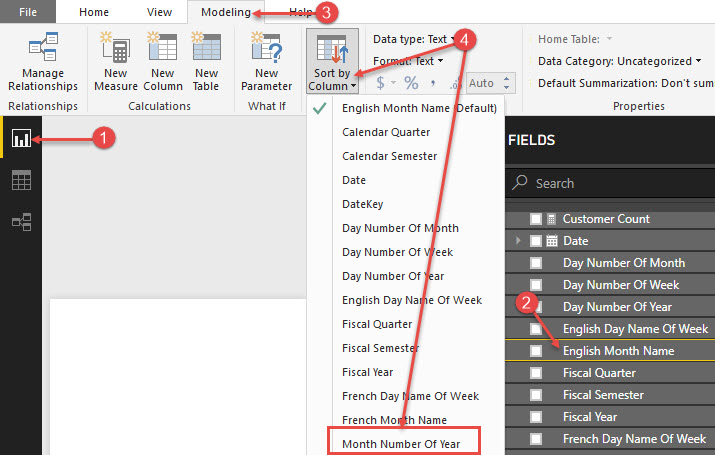Select French Month Name sort option
The height and width of the screenshot is (455, 715).
(406, 420)
